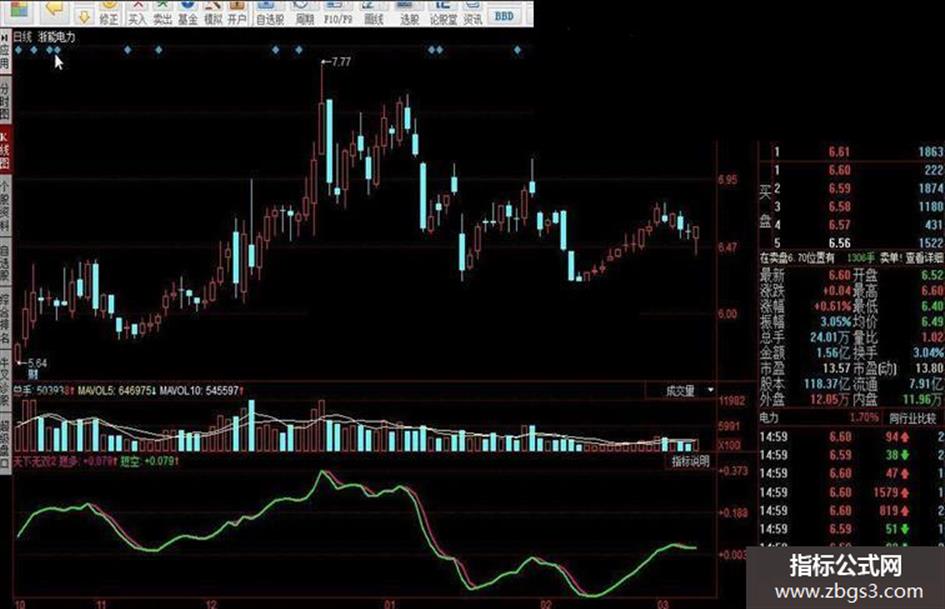The height and width of the screenshot is (609, 945).
Task: Click sell level 1 price 6.61
Action: pyautogui.click(x=839, y=152)
